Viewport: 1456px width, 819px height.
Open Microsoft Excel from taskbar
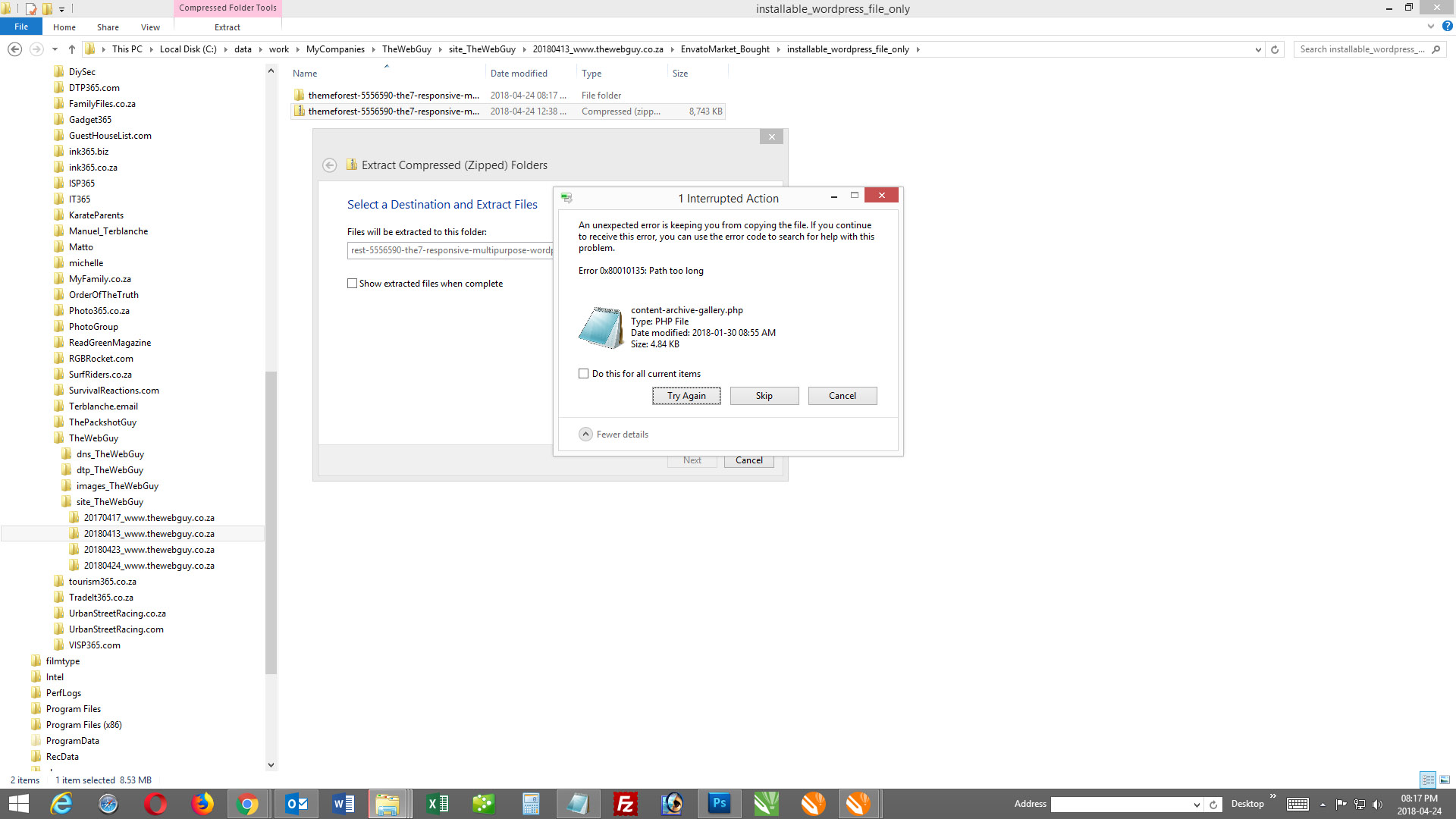(436, 803)
